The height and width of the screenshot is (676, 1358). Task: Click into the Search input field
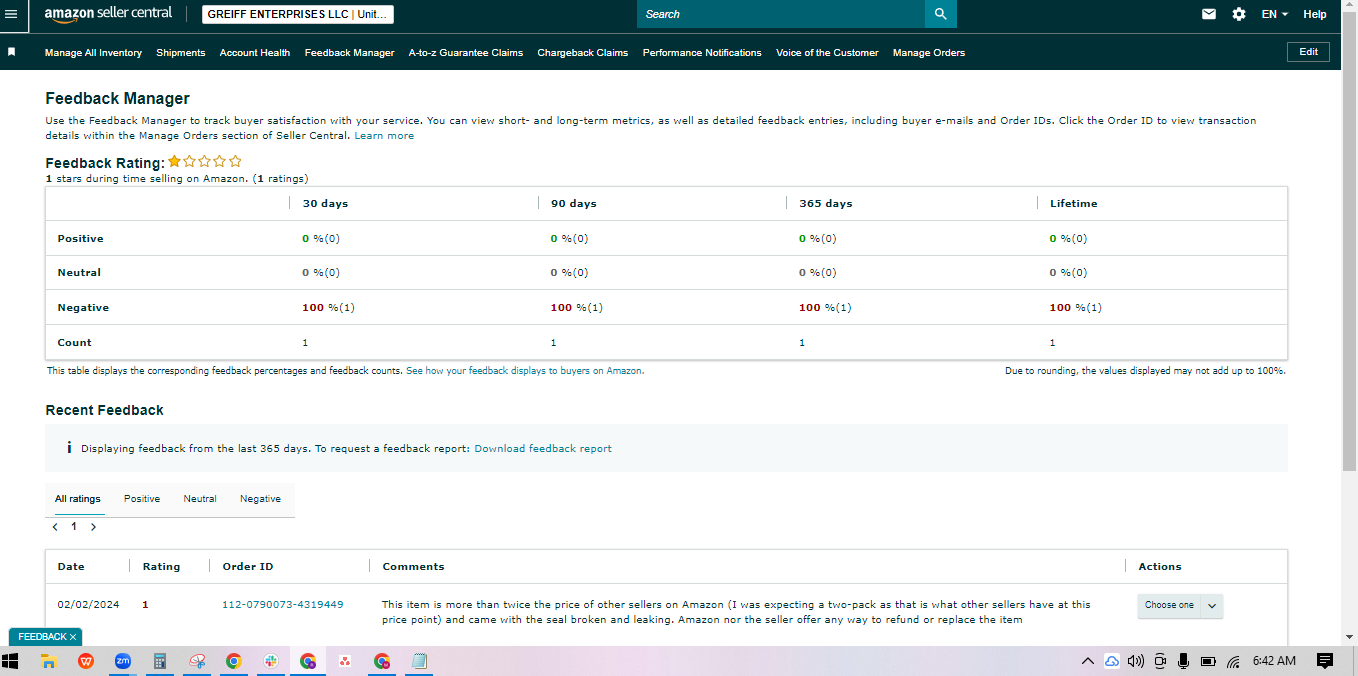pyautogui.click(x=781, y=14)
